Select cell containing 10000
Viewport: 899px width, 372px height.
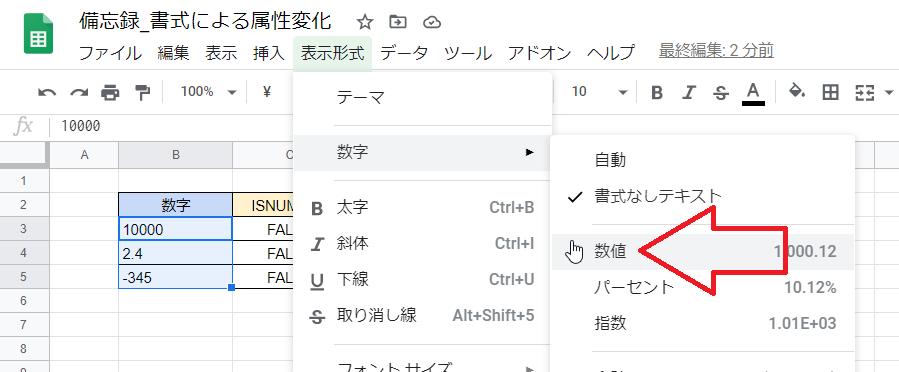point(175,229)
